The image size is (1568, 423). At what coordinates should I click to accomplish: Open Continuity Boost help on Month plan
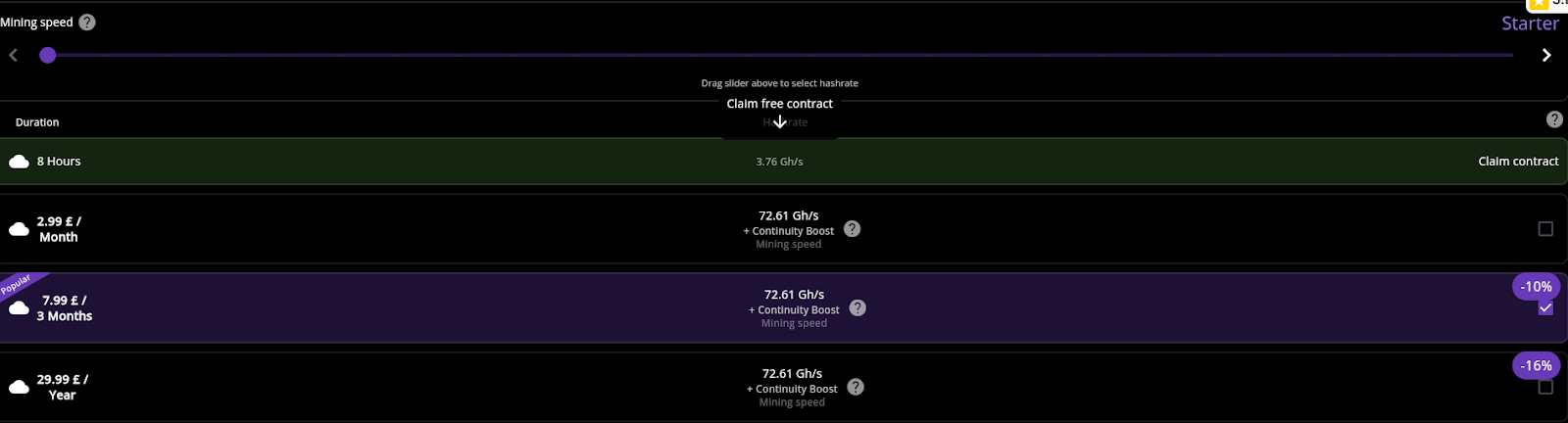click(x=853, y=229)
